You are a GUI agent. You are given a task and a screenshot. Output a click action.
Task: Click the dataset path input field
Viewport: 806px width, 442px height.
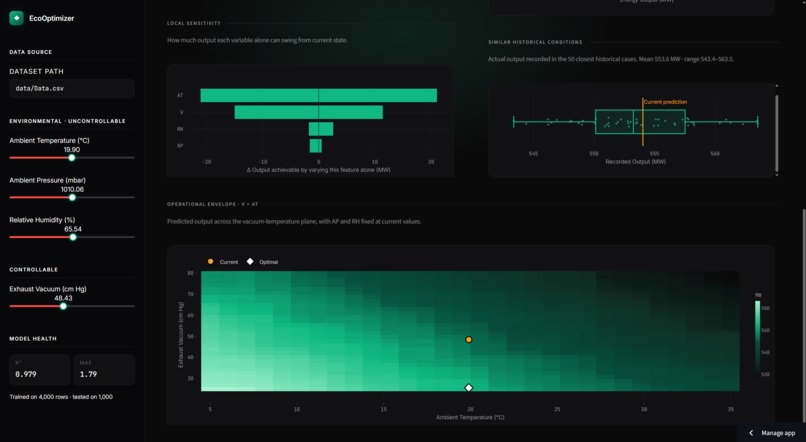click(72, 88)
